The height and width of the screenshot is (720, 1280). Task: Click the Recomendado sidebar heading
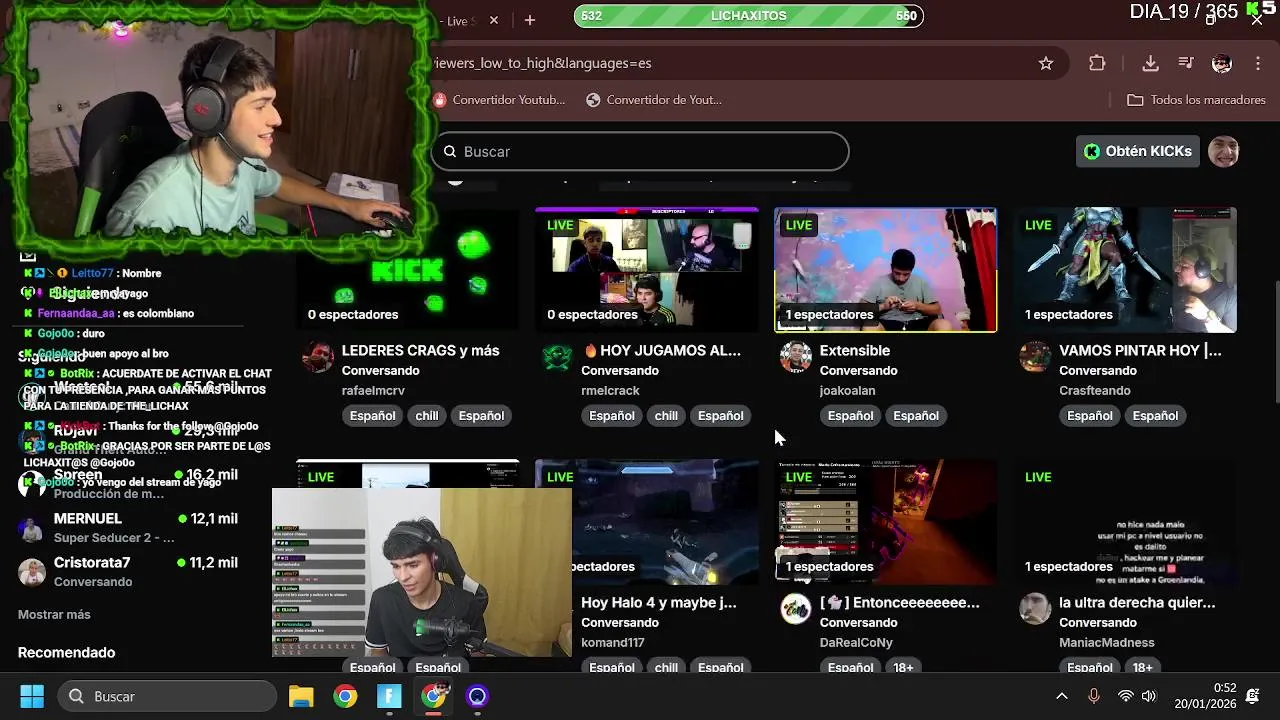(66, 652)
